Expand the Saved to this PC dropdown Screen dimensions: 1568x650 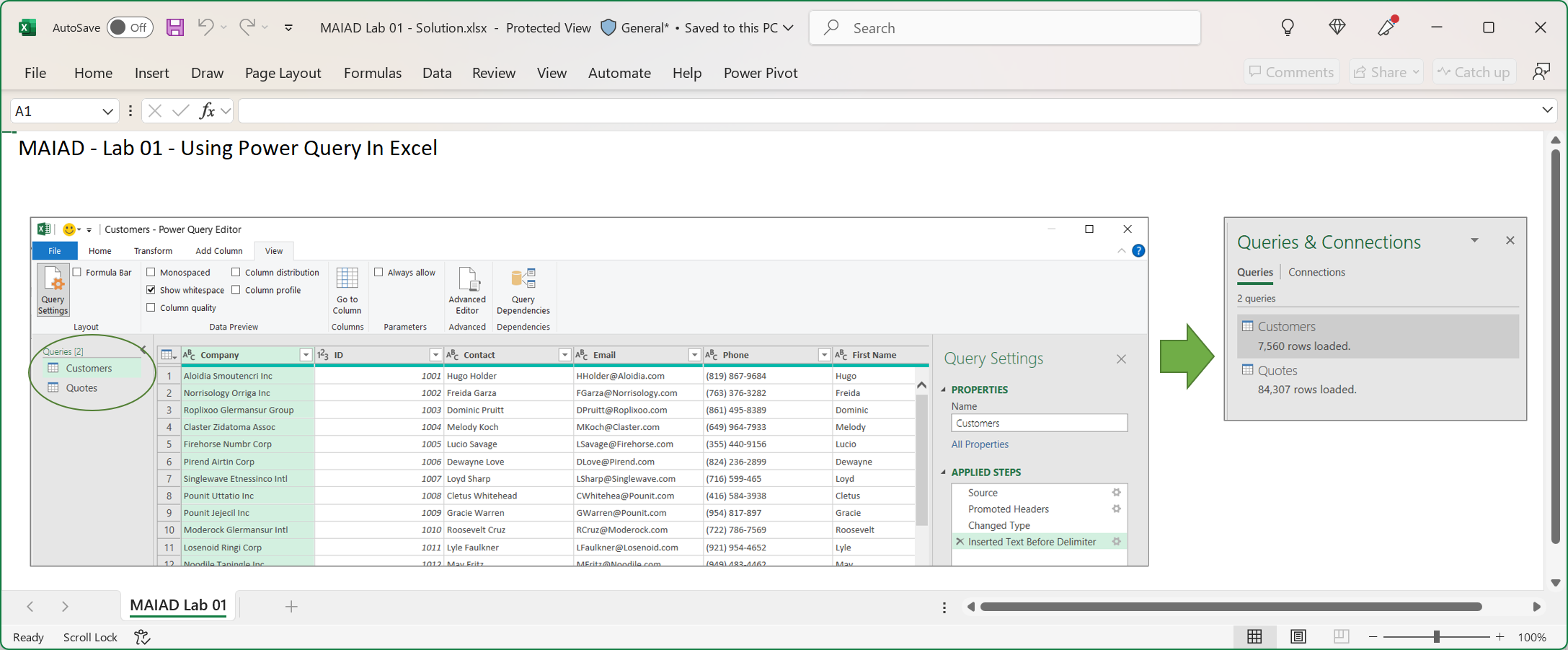788,27
